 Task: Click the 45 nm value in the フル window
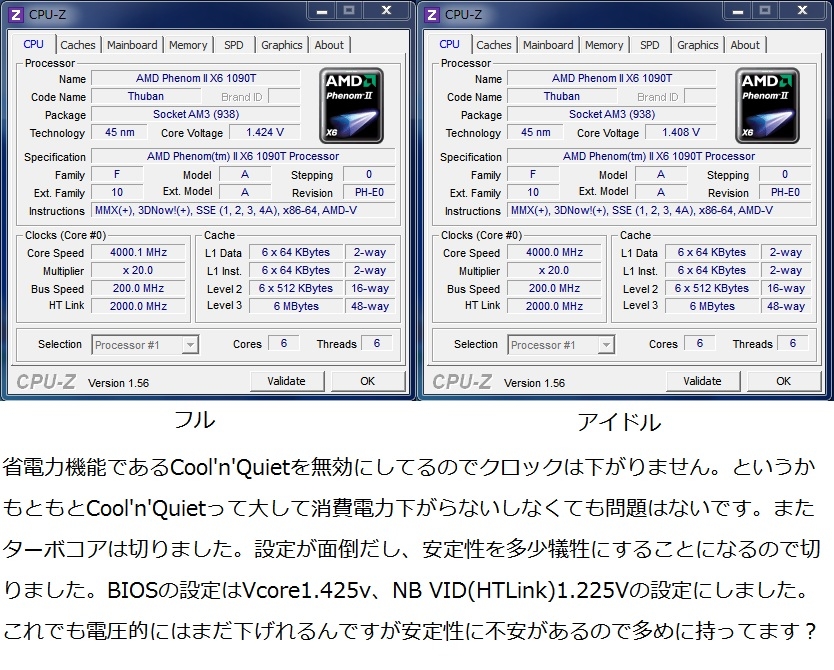click(x=119, y=132)
